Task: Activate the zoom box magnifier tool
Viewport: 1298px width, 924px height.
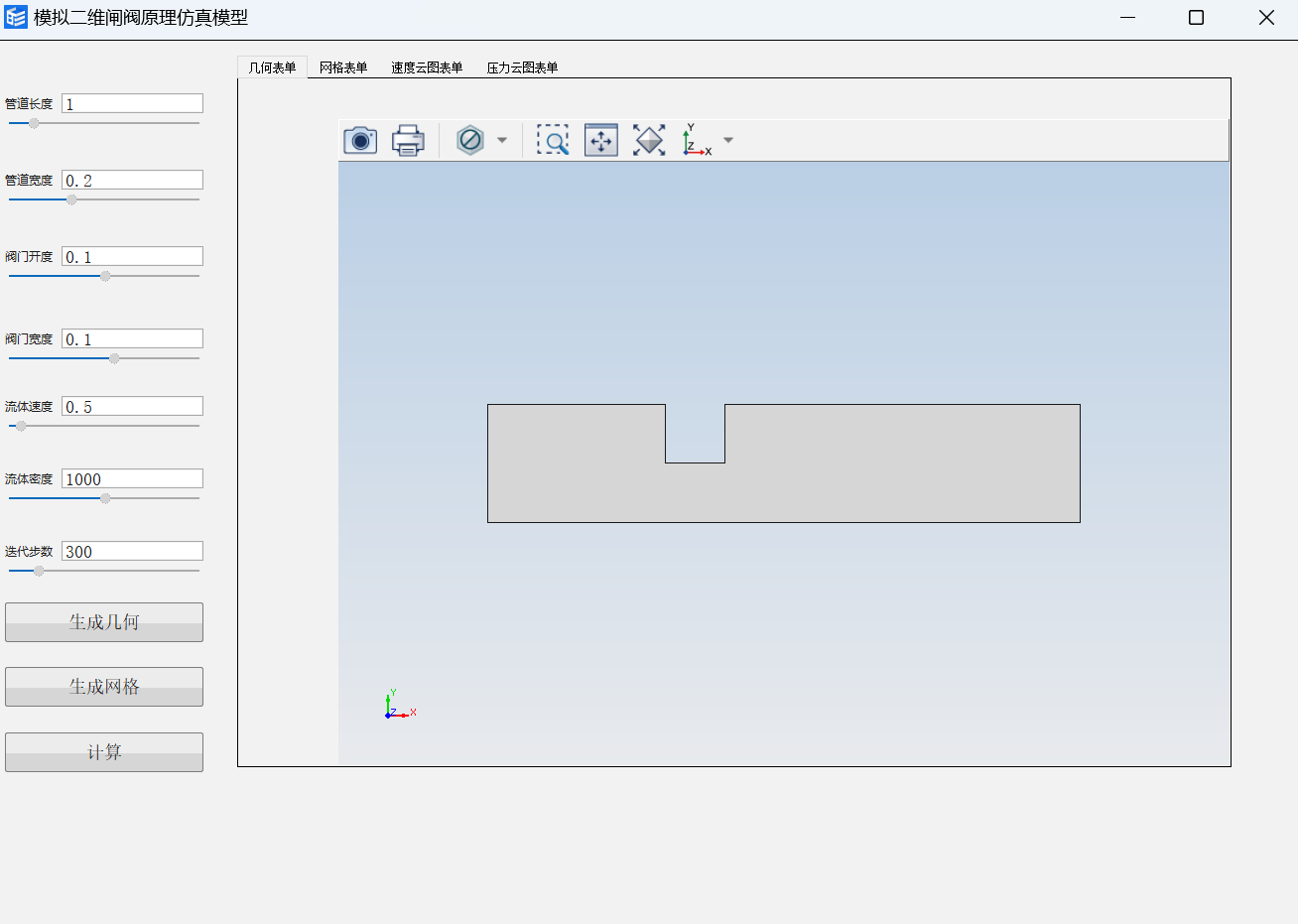Action: point(553,140)
